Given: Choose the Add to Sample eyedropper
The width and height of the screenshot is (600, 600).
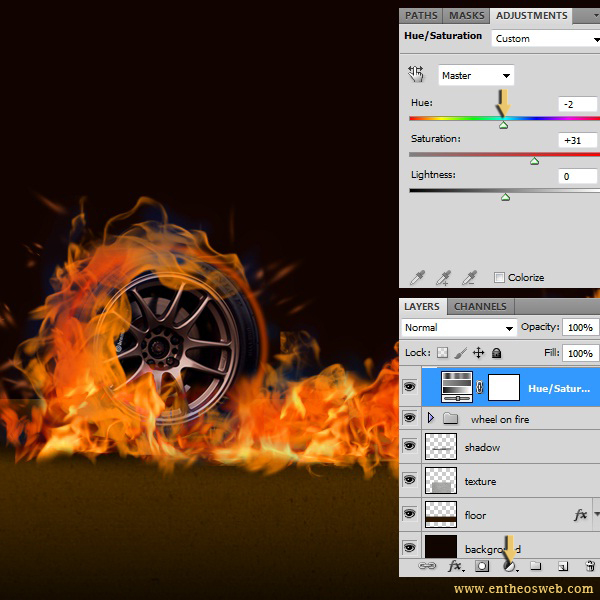Looking at the screenshot, I should point(443,277).
